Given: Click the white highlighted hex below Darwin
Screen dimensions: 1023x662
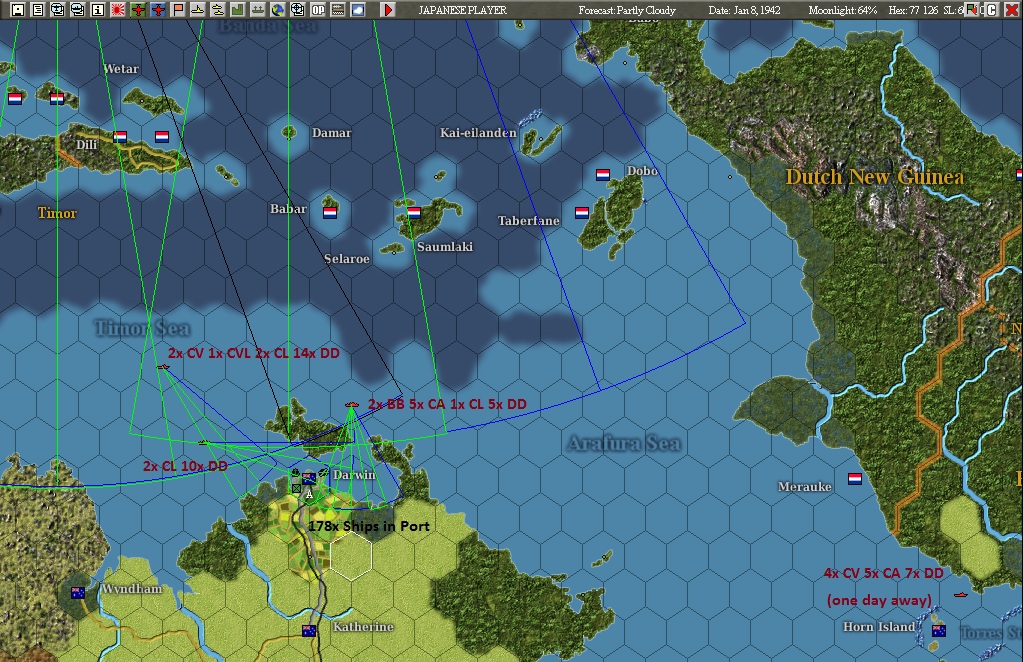Looking at the screenshot, I should click(x=351, y=555).
